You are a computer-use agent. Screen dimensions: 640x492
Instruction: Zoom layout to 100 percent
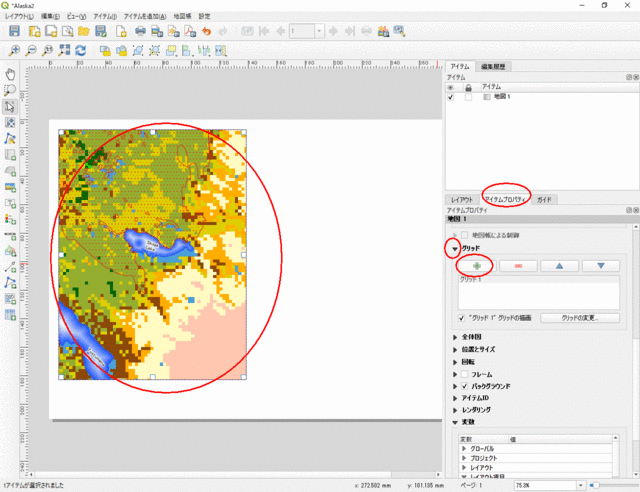[x=48, y=51]
